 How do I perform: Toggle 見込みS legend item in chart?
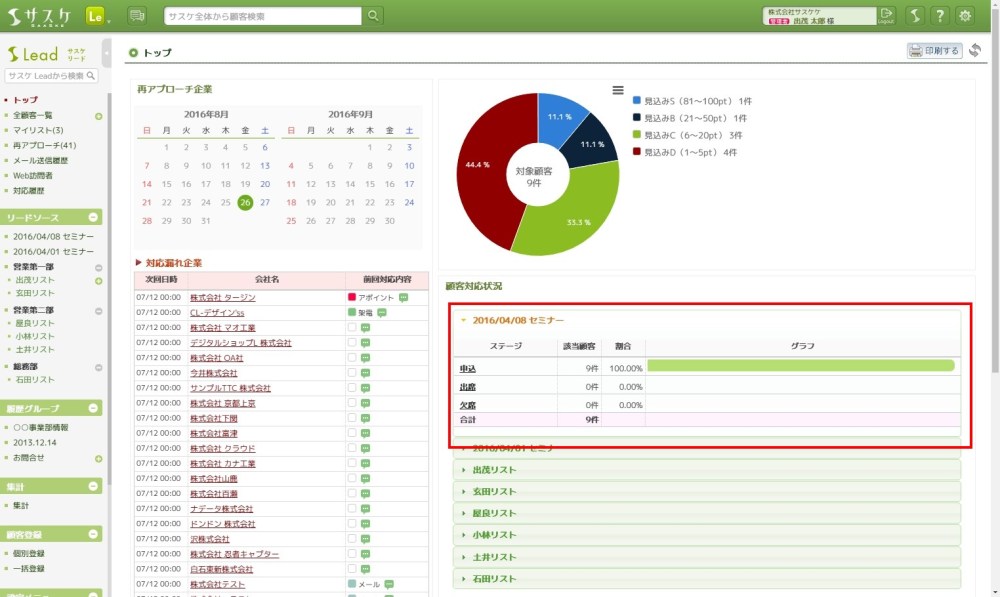tap(690, 101)
